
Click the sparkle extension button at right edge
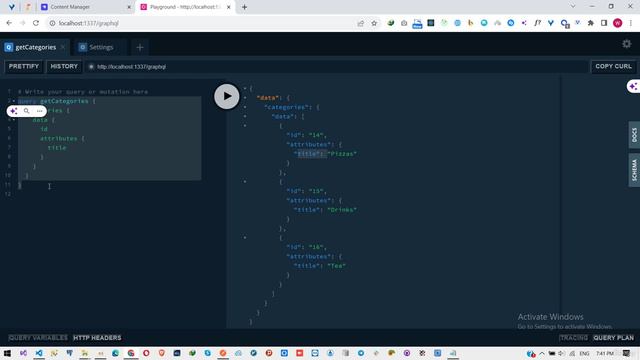pyautogui.click(x=633, y=87)
